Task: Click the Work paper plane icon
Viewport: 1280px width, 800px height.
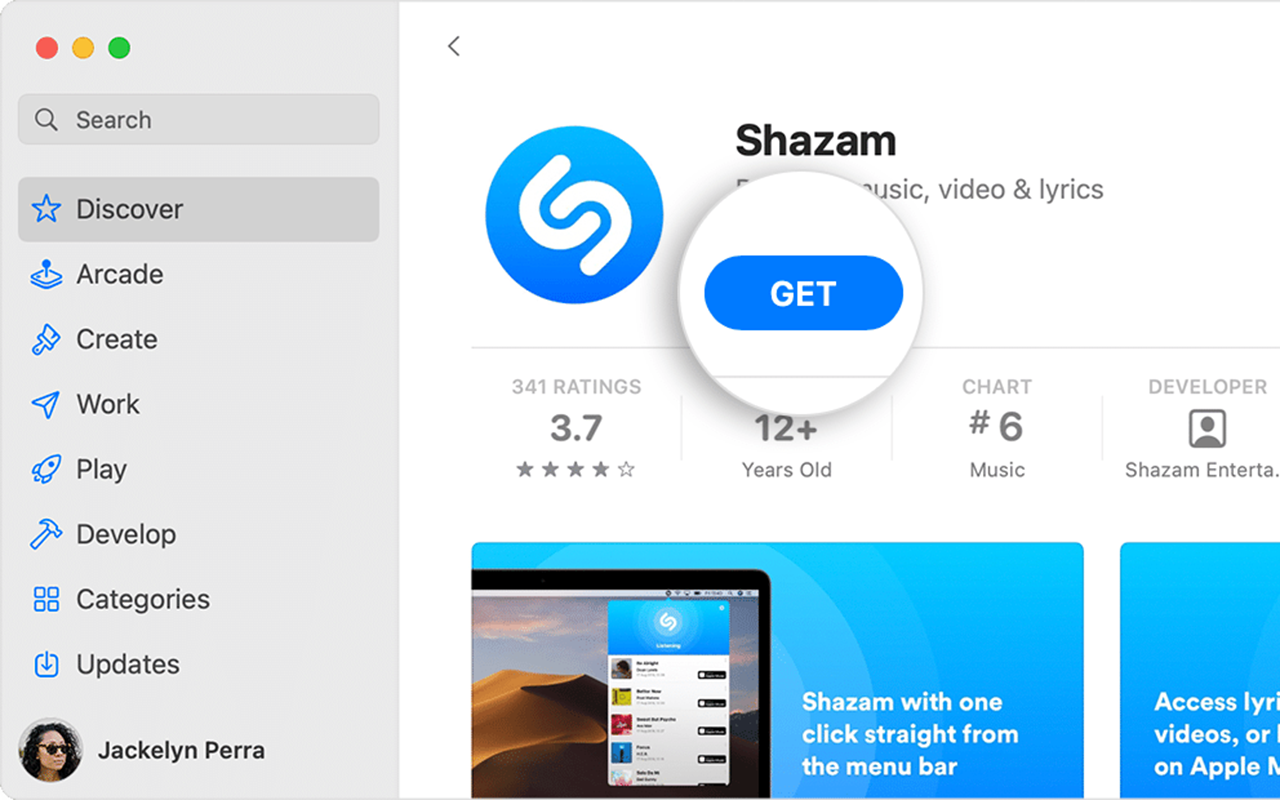Action: point(46,404)
